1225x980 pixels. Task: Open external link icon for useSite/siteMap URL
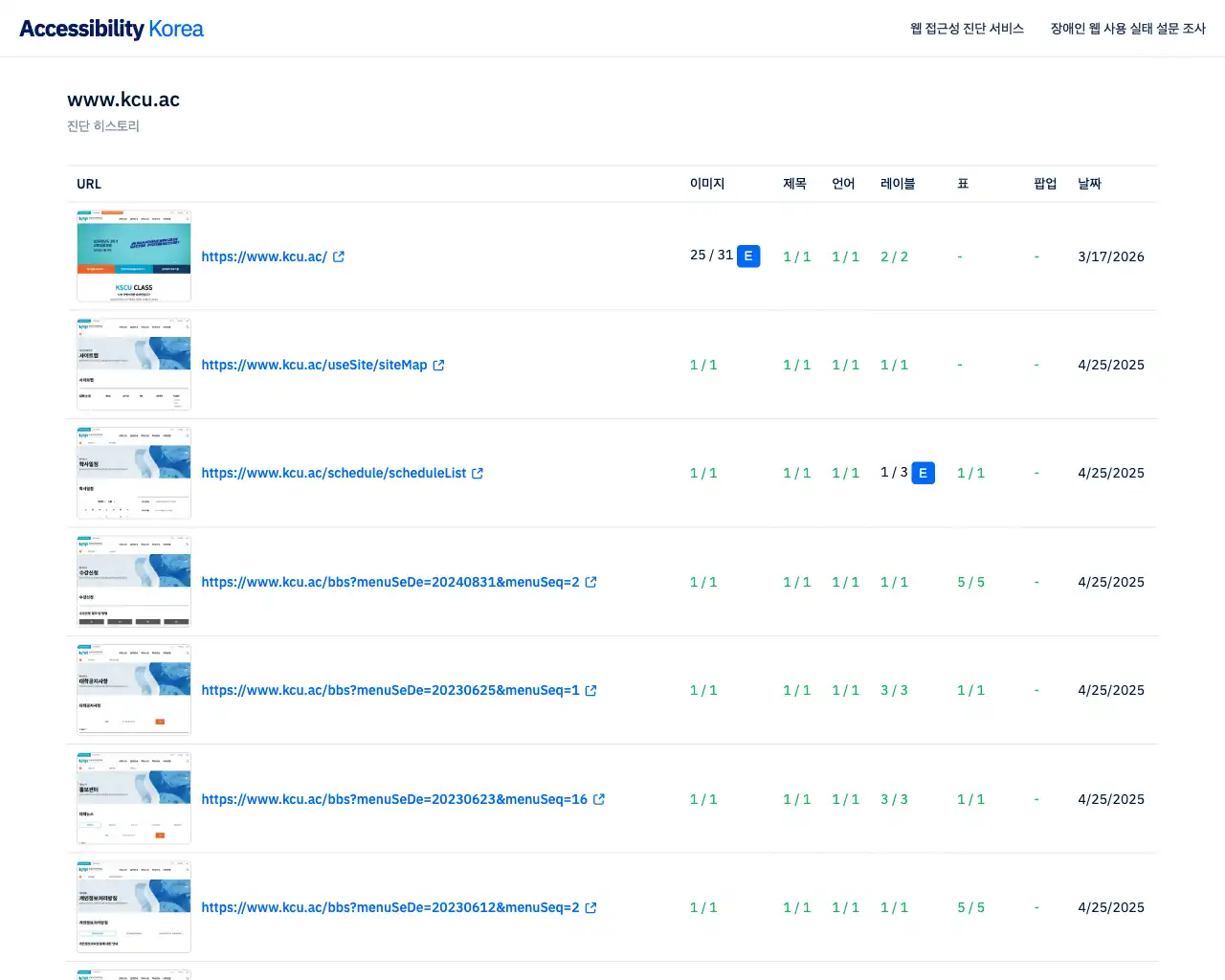[x=438, y=366]
